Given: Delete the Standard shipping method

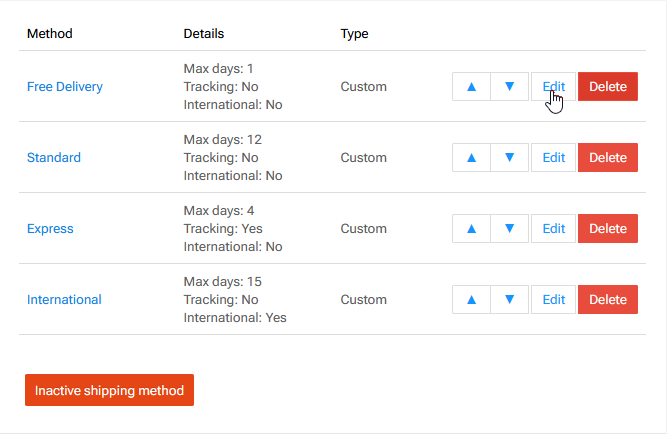Looking at the screenshot, I should [x=607, y=158].
